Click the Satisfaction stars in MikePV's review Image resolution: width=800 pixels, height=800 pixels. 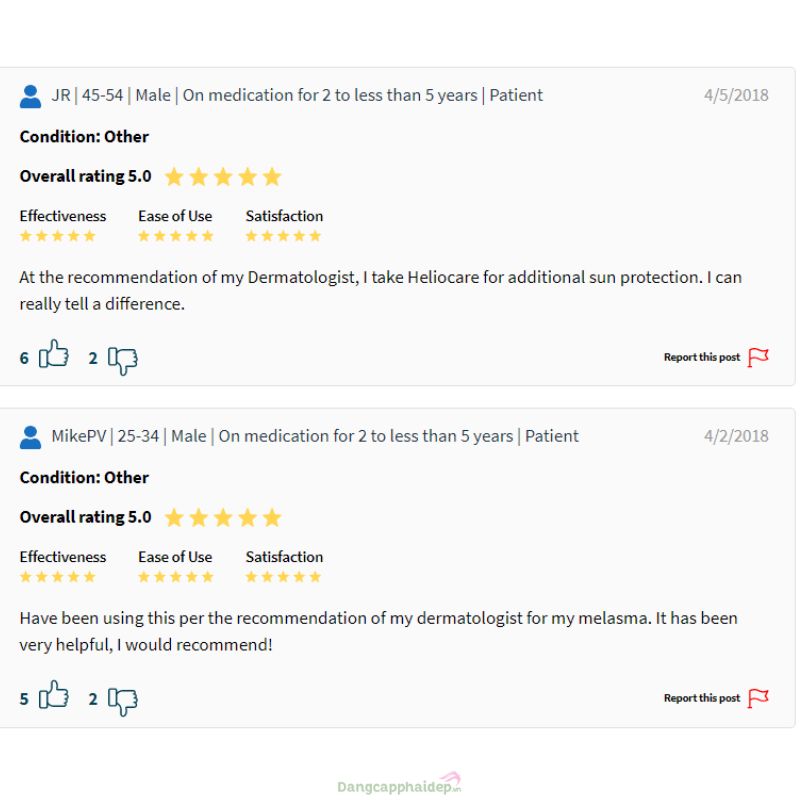[283, 577]
